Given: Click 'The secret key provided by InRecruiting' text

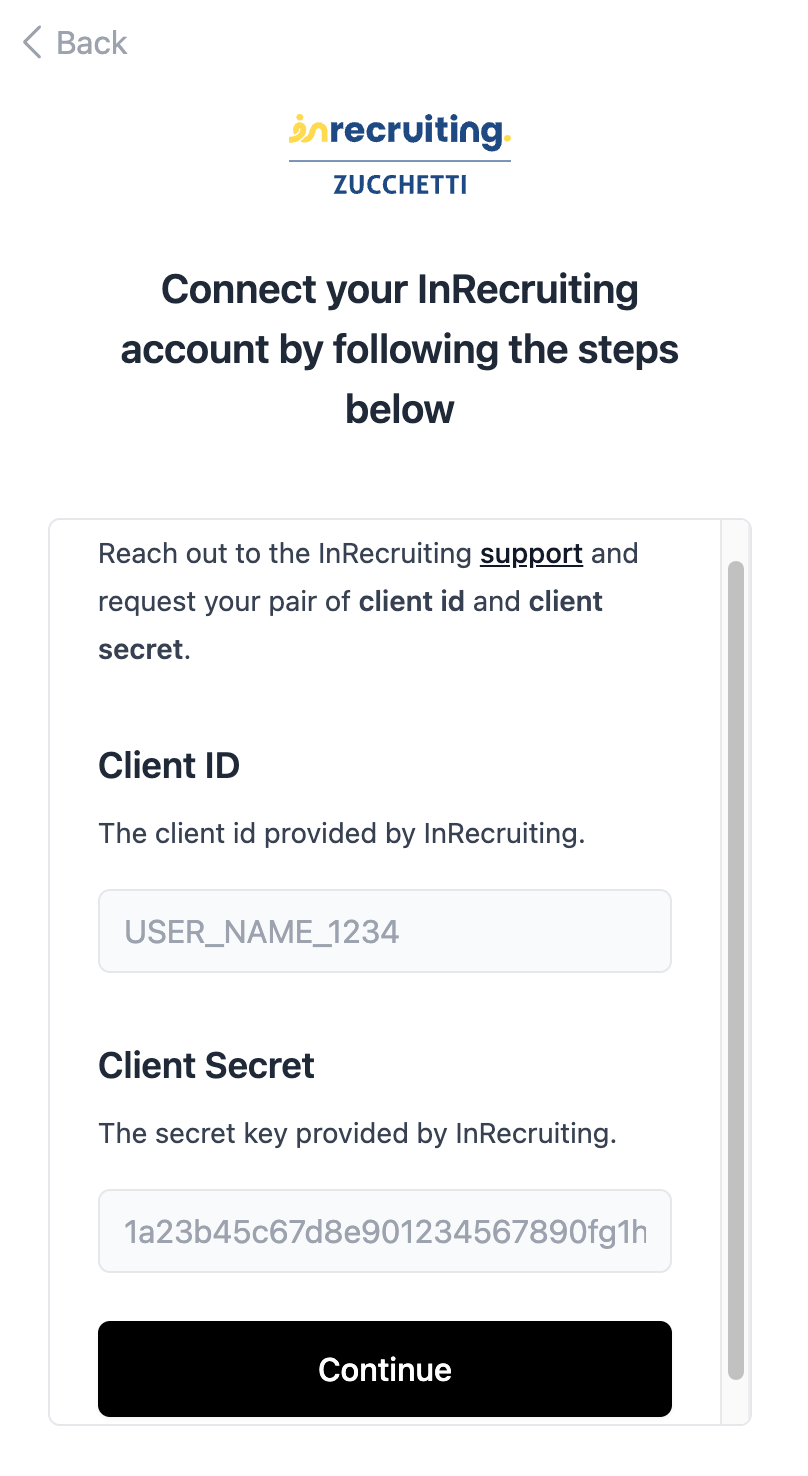Looking at the screenshot, I should click(x=357, y=1134).
